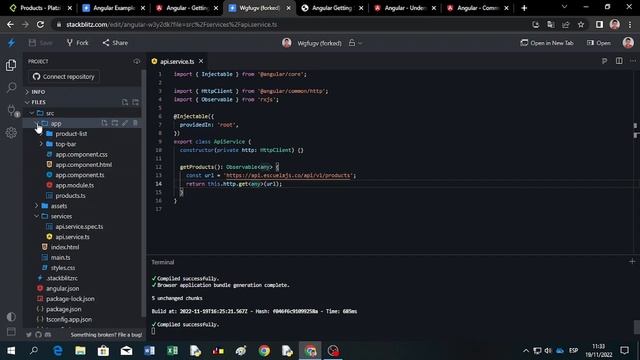This screenshot has height=360, width=640.
Task: Open api.service.spec.ts file
Action: (x=79, y=226)
